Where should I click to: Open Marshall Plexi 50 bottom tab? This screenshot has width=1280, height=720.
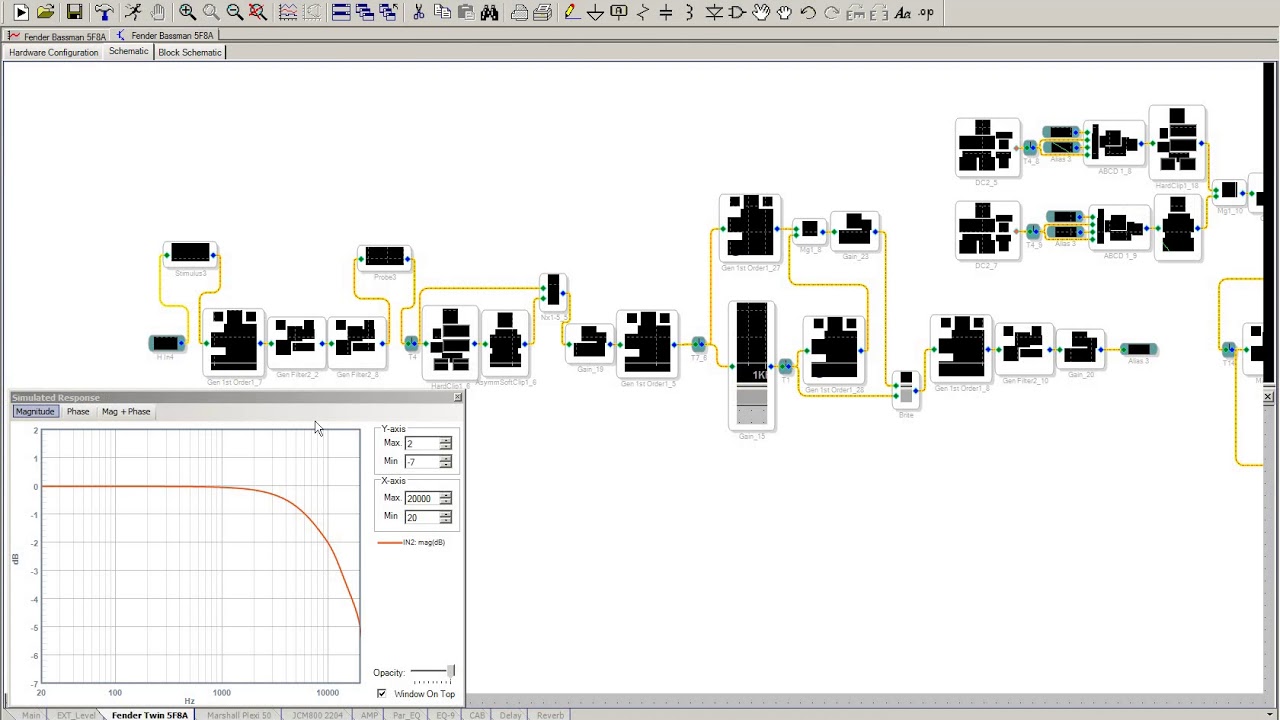point(239,715)
